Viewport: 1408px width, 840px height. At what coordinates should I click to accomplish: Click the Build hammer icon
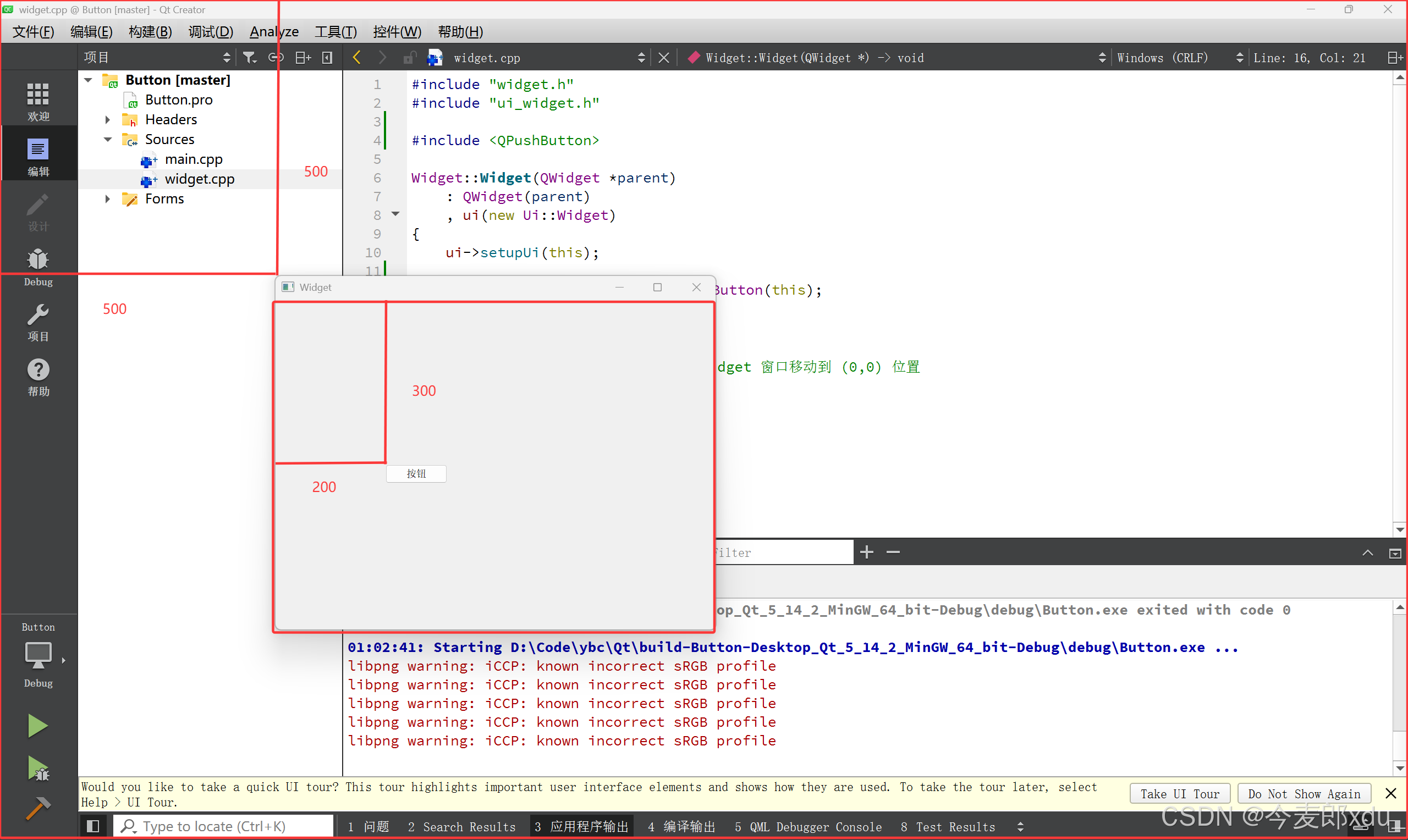[x=37, y=809]
